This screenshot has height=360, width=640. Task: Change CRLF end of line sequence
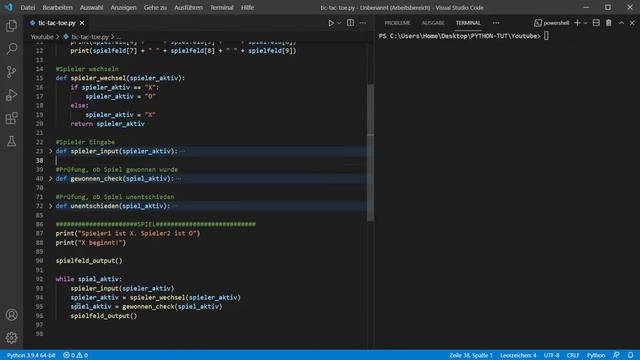coord(573,355)
